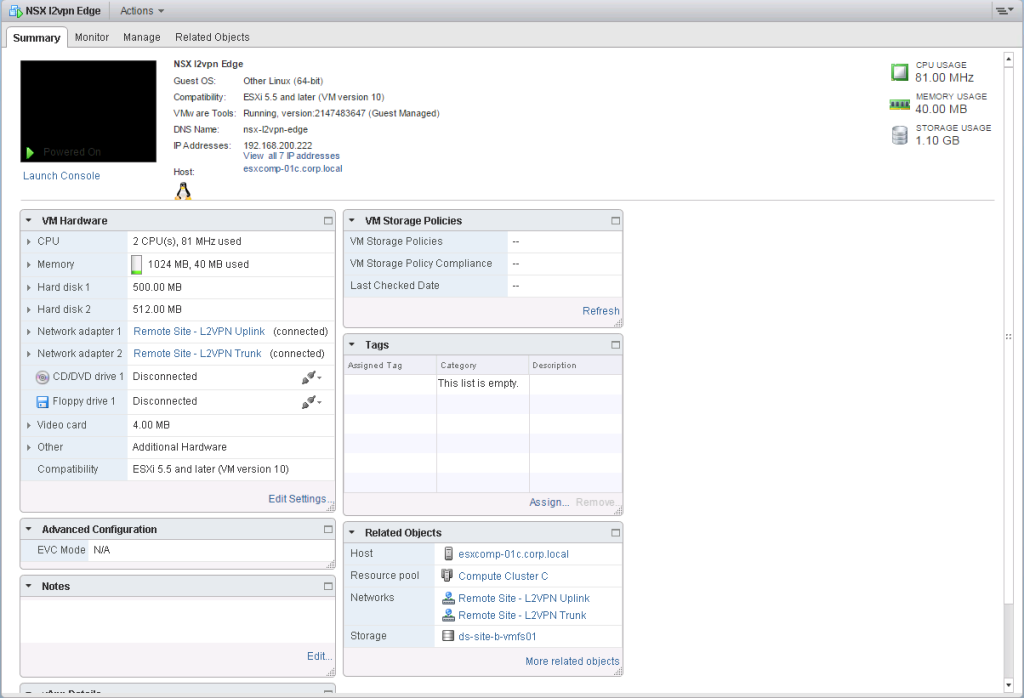Maximize the Tags panel
Image resolution: width=1024 pixels, height=698 pixels.
pos(615,345)
